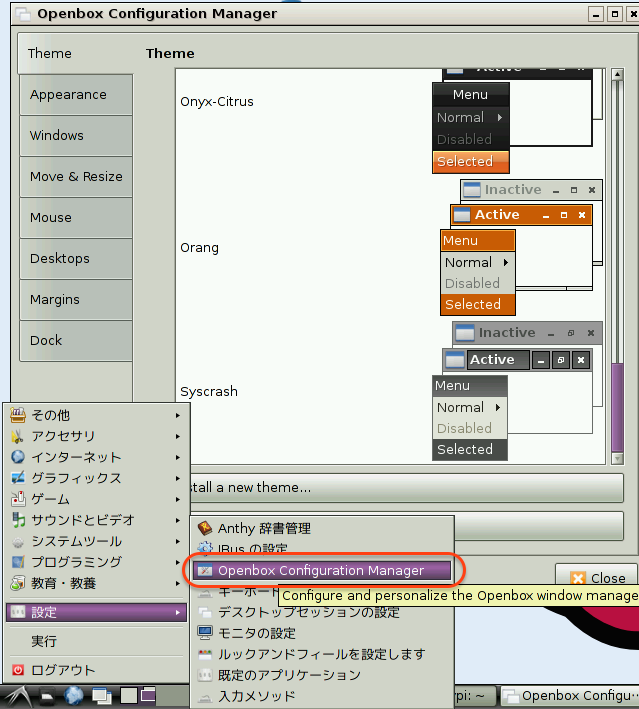Click the Onyx-Citrus theme preview thumbnail
Image resolution: width=639 pixels, height=709 pixels.
[x=517, y=121]
